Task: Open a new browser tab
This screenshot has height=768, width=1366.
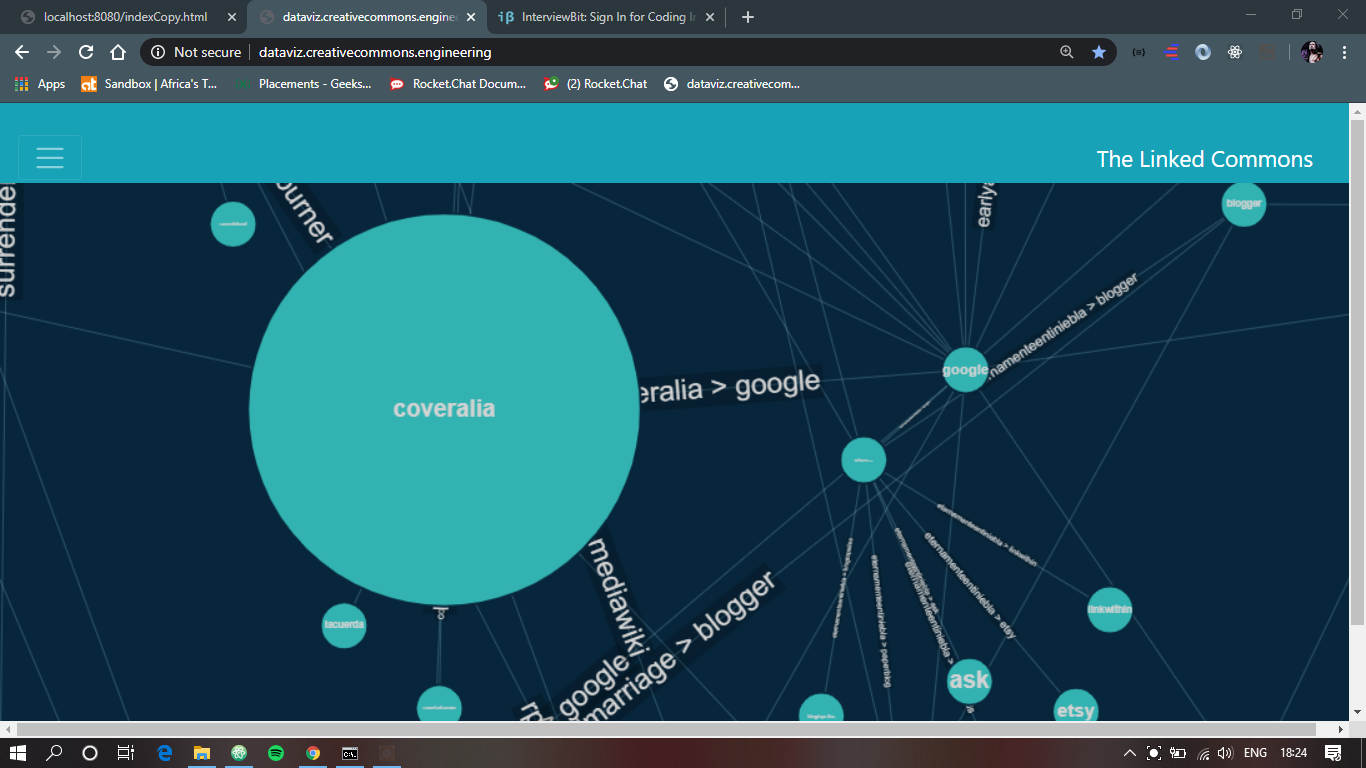Action: point(748,17)
